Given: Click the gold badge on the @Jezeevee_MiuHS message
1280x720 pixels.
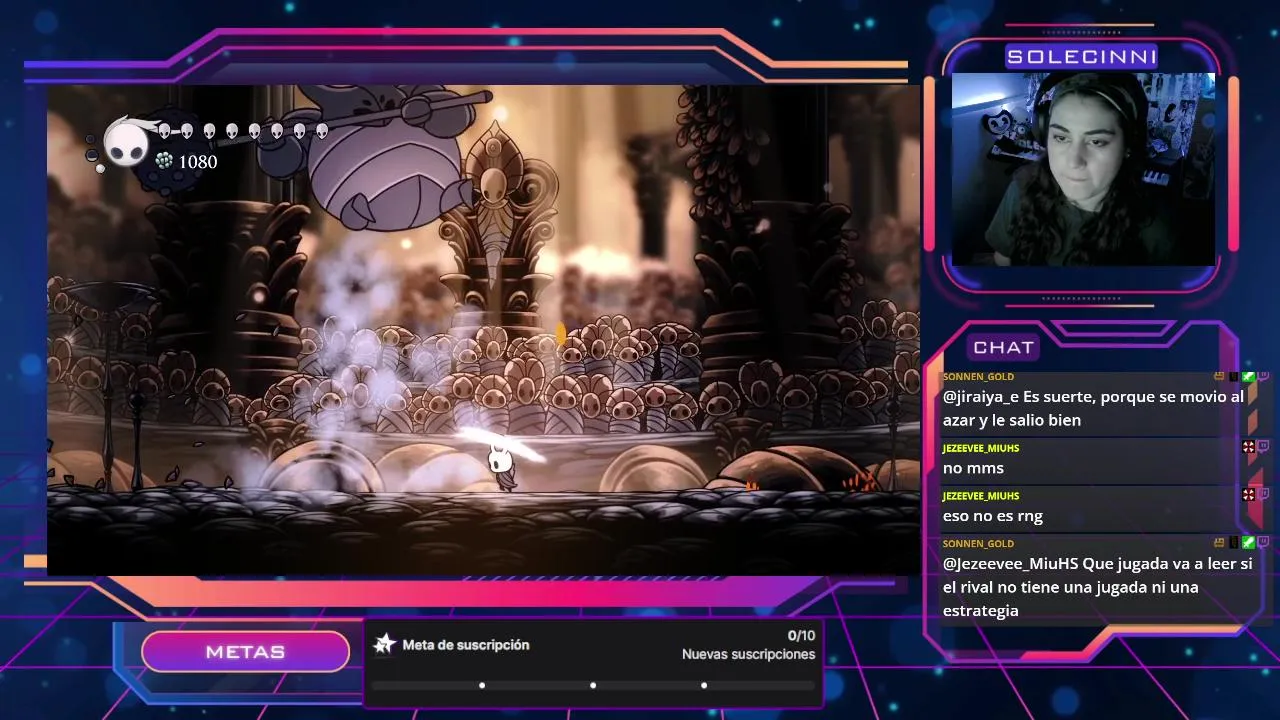Looking at the screenshot, I should pos(1219,543).
